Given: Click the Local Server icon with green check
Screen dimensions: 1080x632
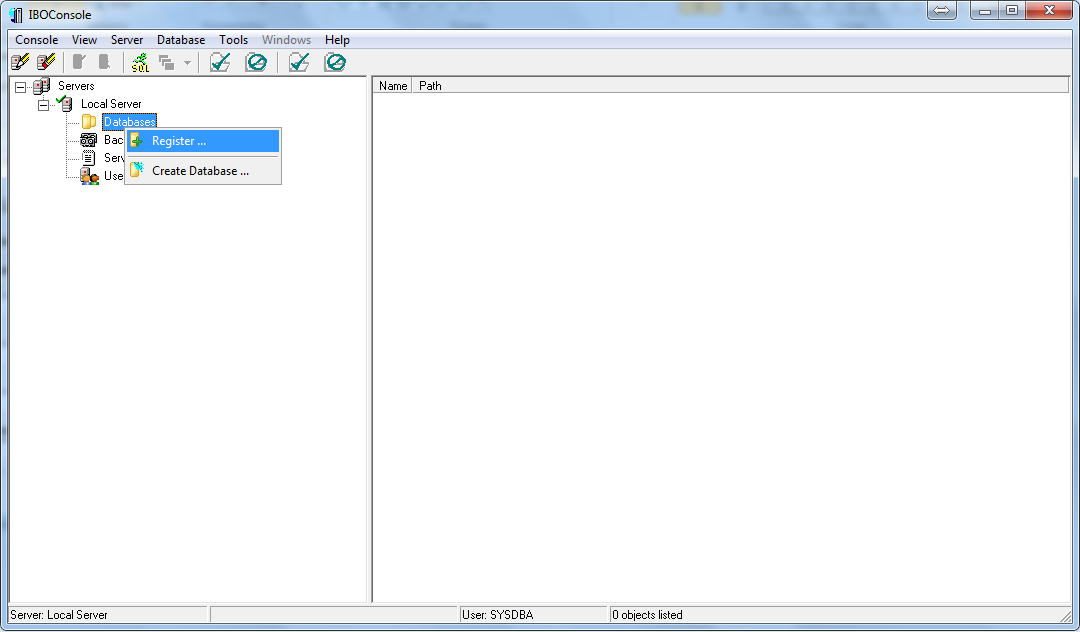Looking at the screenshot, I should 65,104.
